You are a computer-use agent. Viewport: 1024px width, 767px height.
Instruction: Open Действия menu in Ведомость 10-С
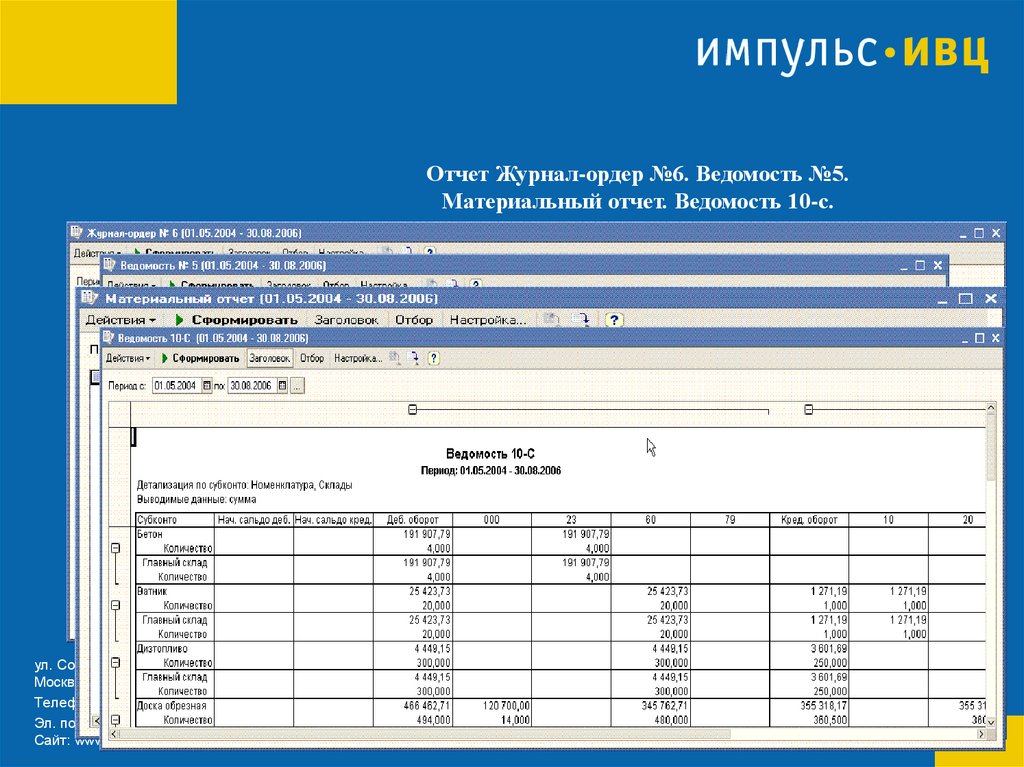pos(128,358)
